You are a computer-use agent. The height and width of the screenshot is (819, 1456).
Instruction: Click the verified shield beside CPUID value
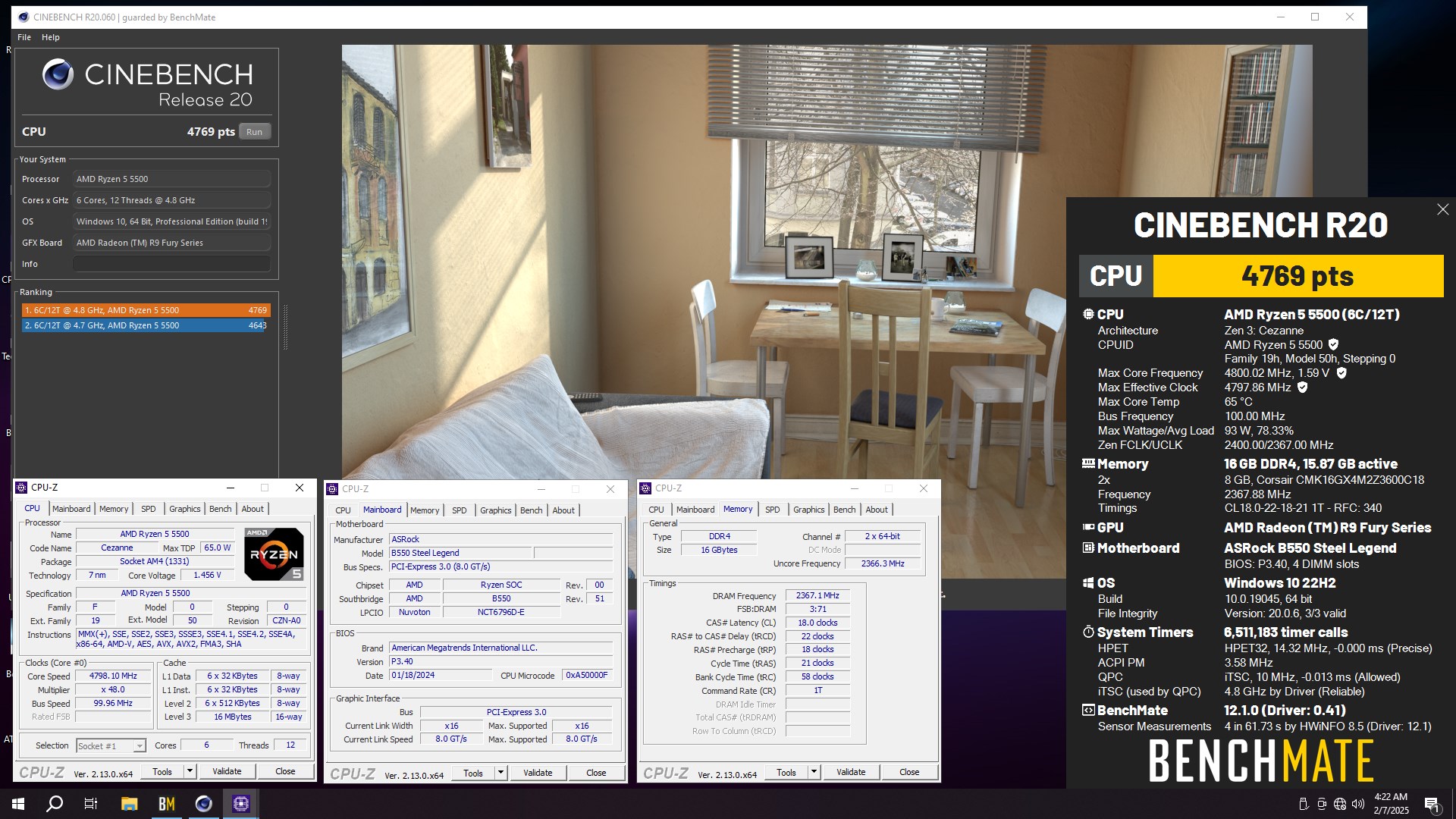coord(1333,344)
